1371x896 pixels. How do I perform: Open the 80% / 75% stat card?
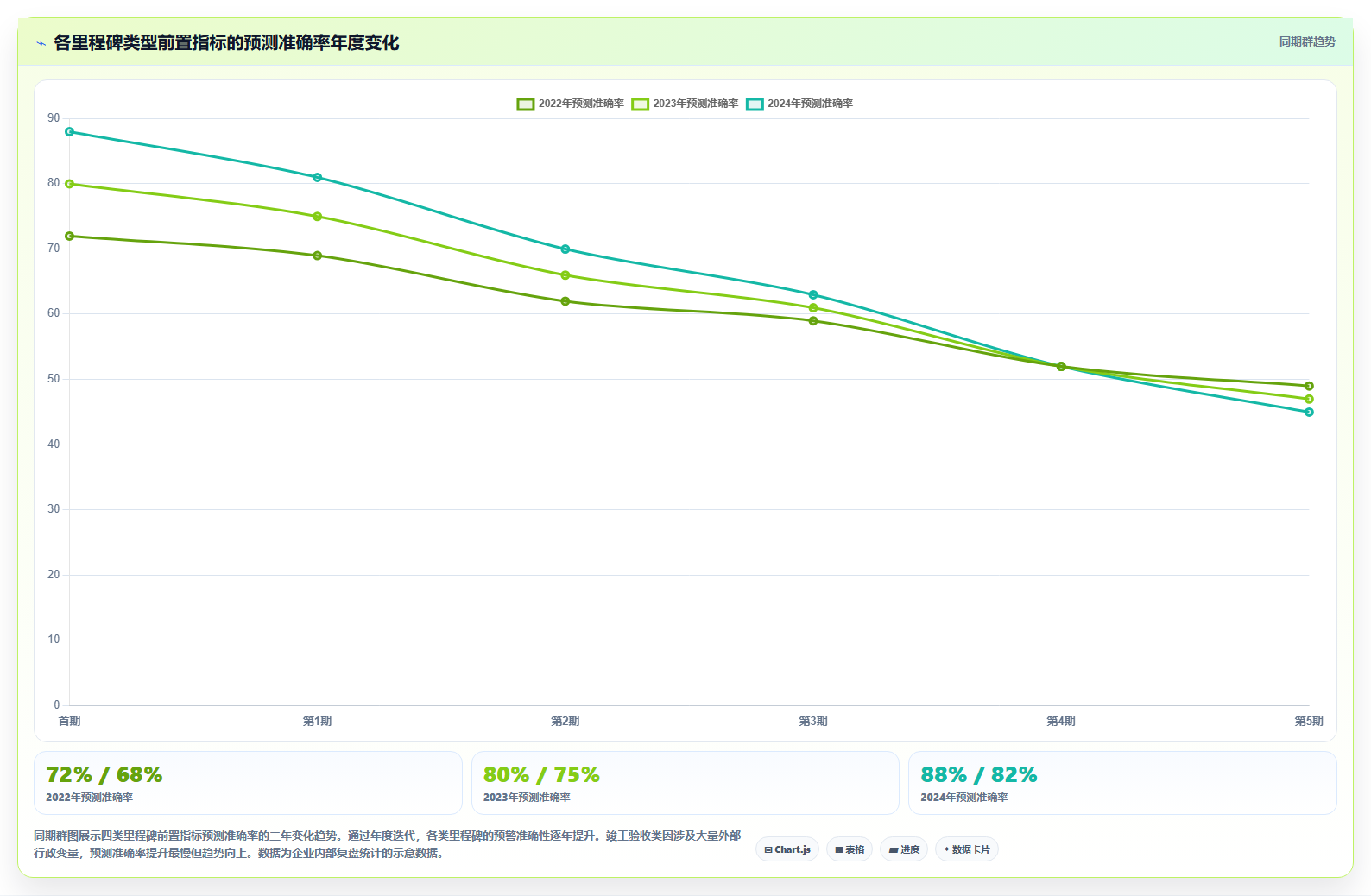pyautogui.click(x=685, y=783)
